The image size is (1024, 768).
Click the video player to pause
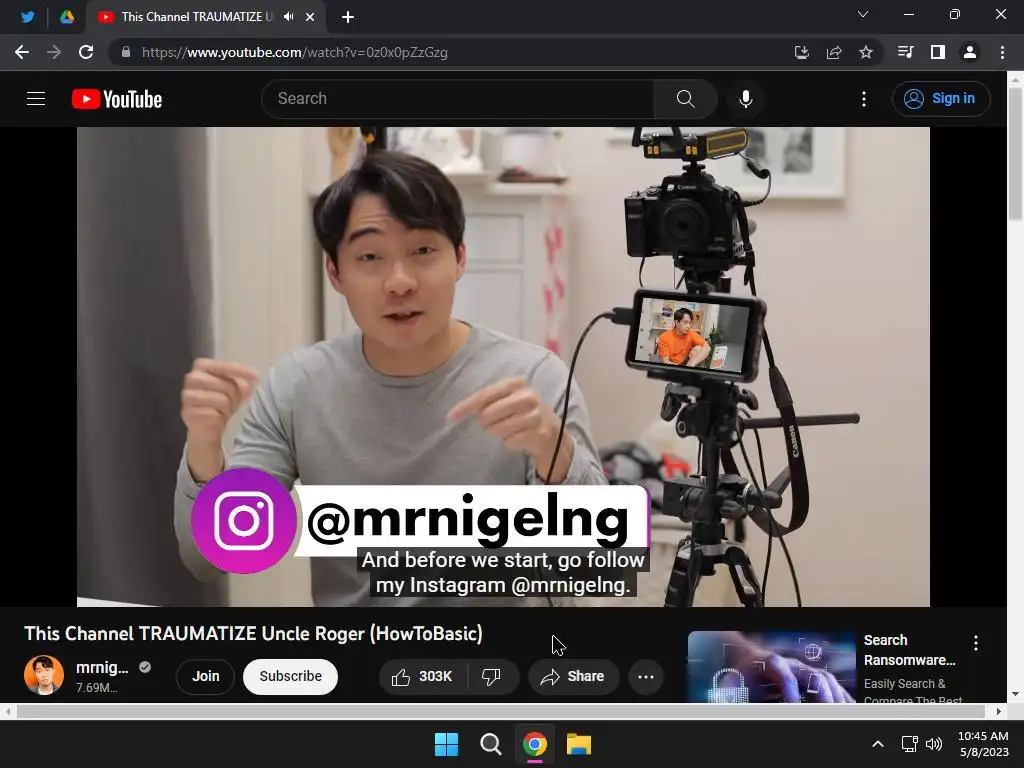click(x=503, y=366)
